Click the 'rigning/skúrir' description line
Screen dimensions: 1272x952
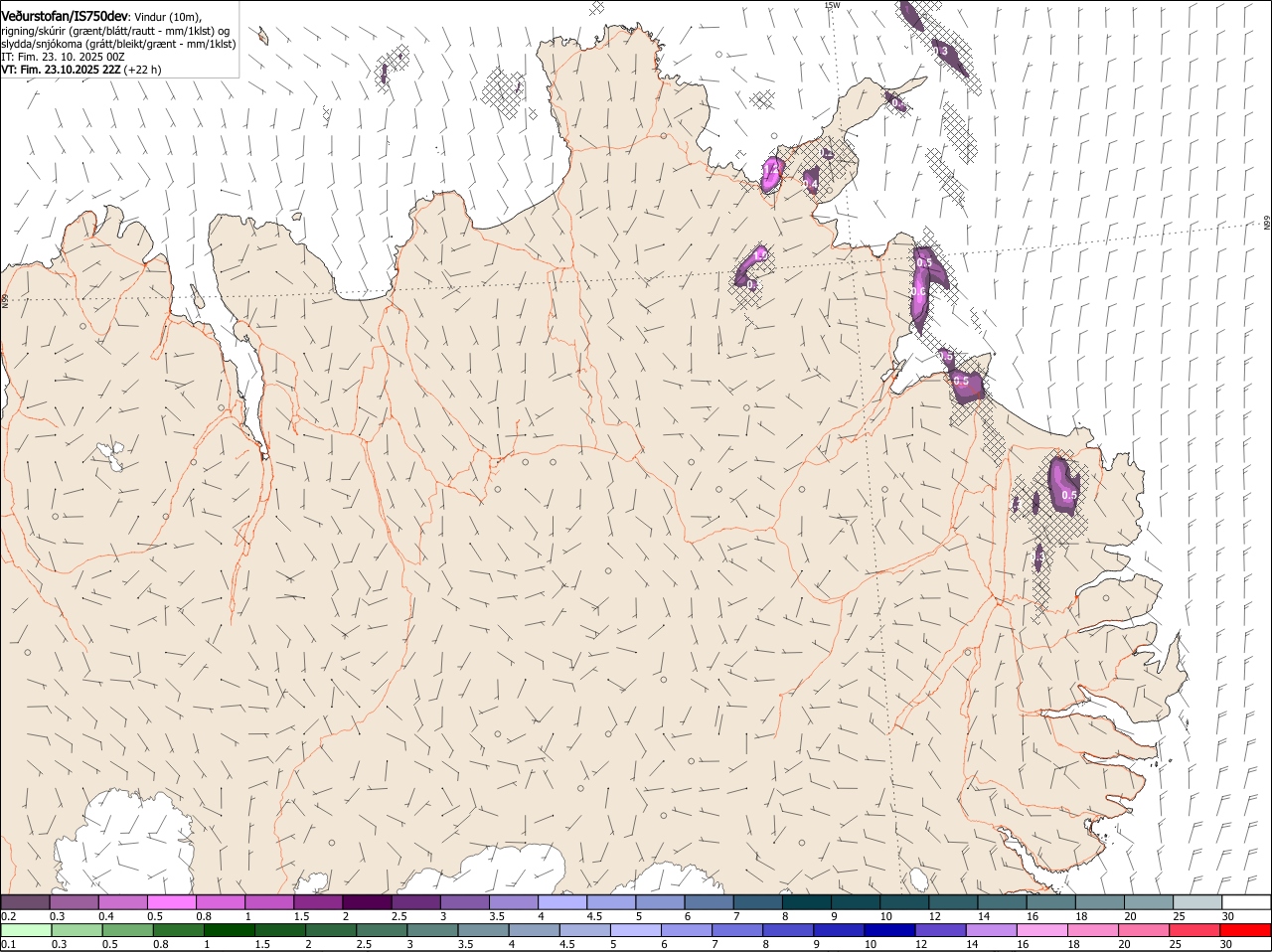point(115,31)
